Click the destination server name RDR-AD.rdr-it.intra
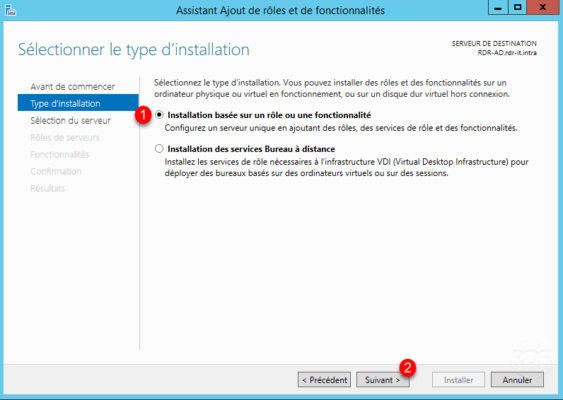Viewport: 563px width, 400px height. pos(507,53)
